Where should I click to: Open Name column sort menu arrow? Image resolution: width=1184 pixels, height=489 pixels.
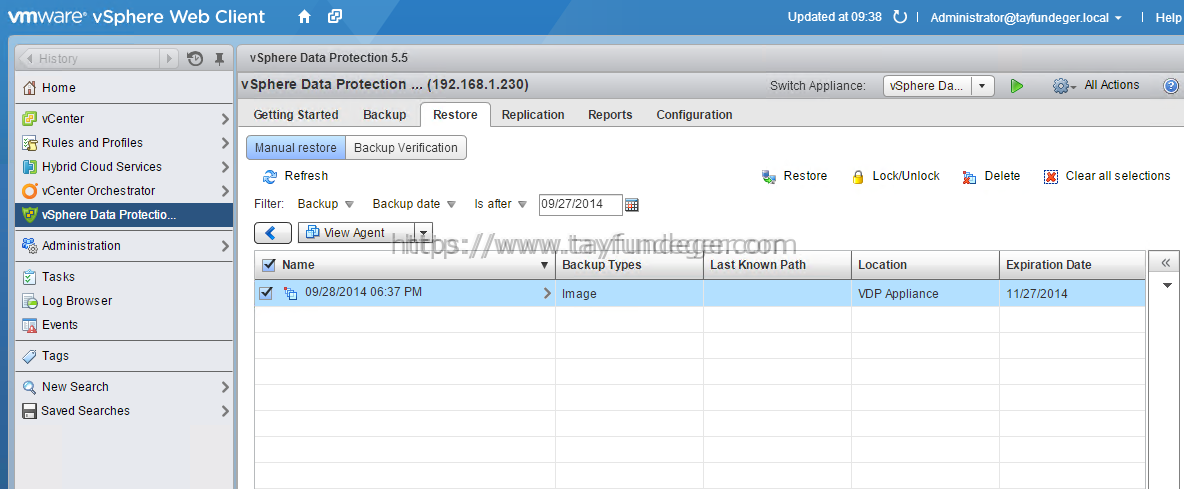coord(544,266)
